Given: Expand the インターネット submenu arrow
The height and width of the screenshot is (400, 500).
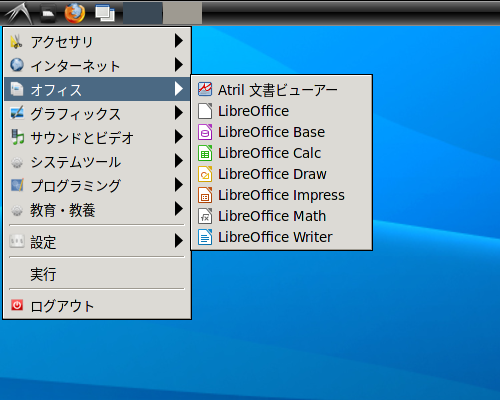Looking at the screenshot, I should pyautogui.click(x=179, y=65).
